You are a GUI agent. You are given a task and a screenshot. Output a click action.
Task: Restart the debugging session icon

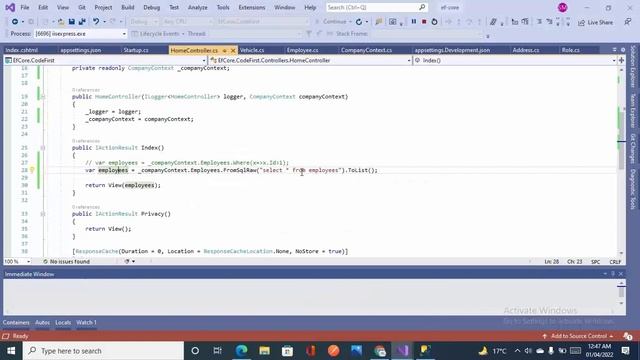(434, 22)
